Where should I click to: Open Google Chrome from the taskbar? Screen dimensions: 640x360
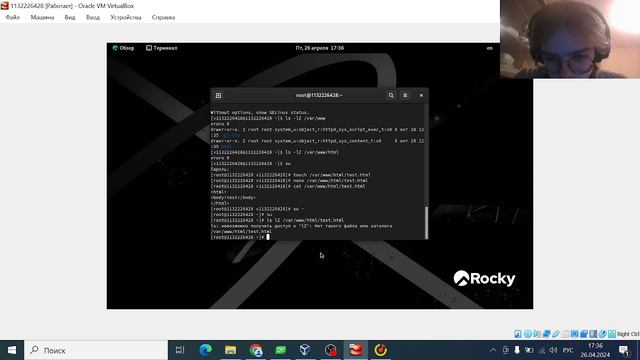[x=256, y=350]
